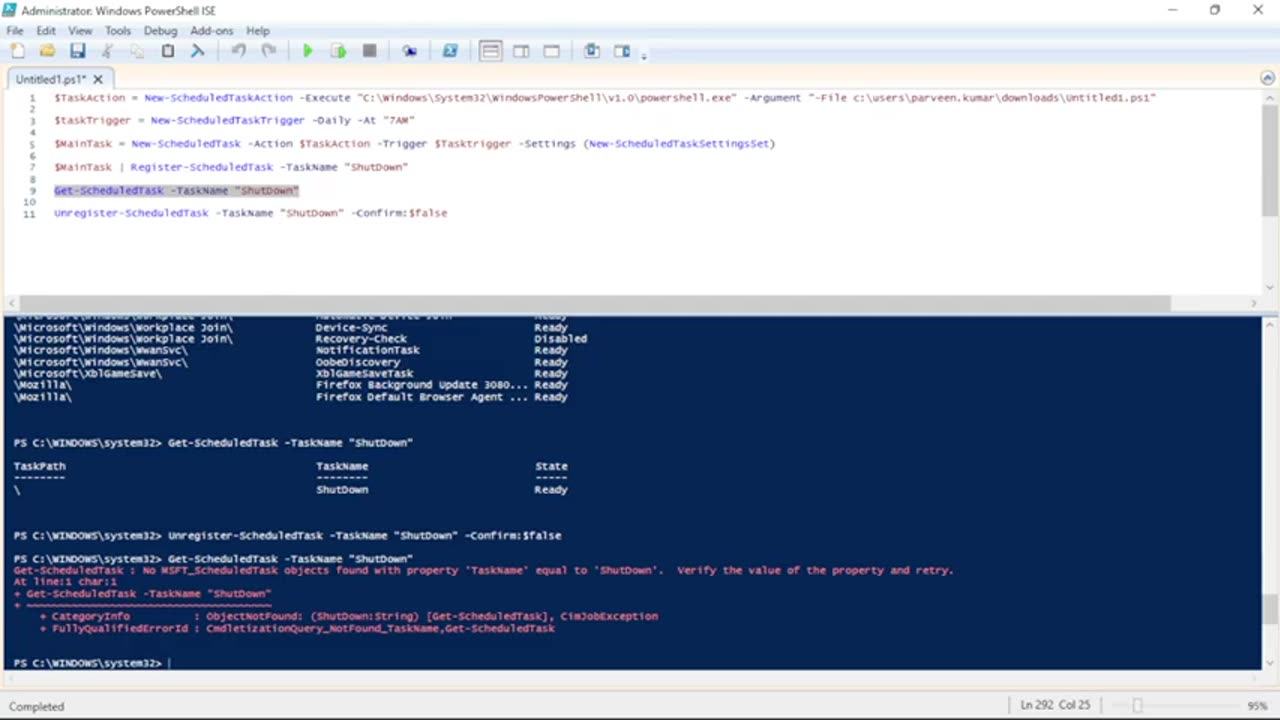This screenshot has width=1280, height=720.
Task: Click the console scrollbar up arrow
Action: pyautogui.click(x=1269, y=324)
